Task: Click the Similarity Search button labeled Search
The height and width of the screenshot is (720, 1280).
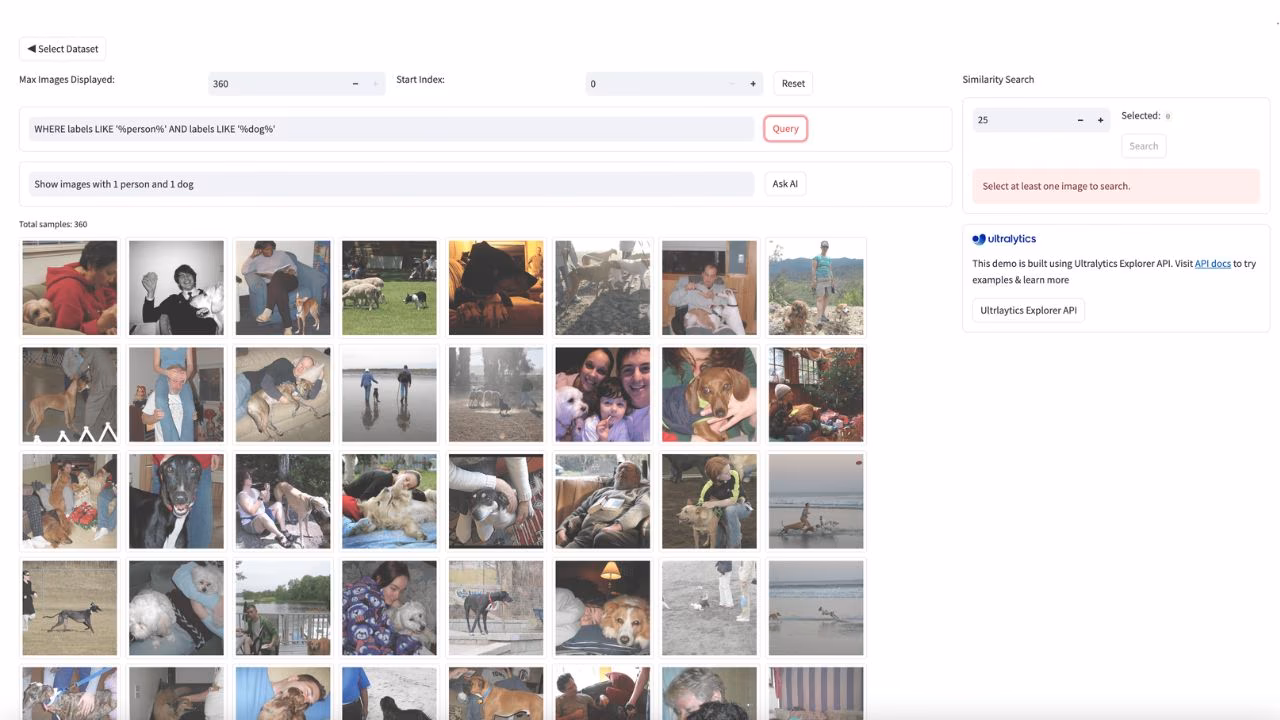Action: pyautogui.click(x=1144, y=146)
